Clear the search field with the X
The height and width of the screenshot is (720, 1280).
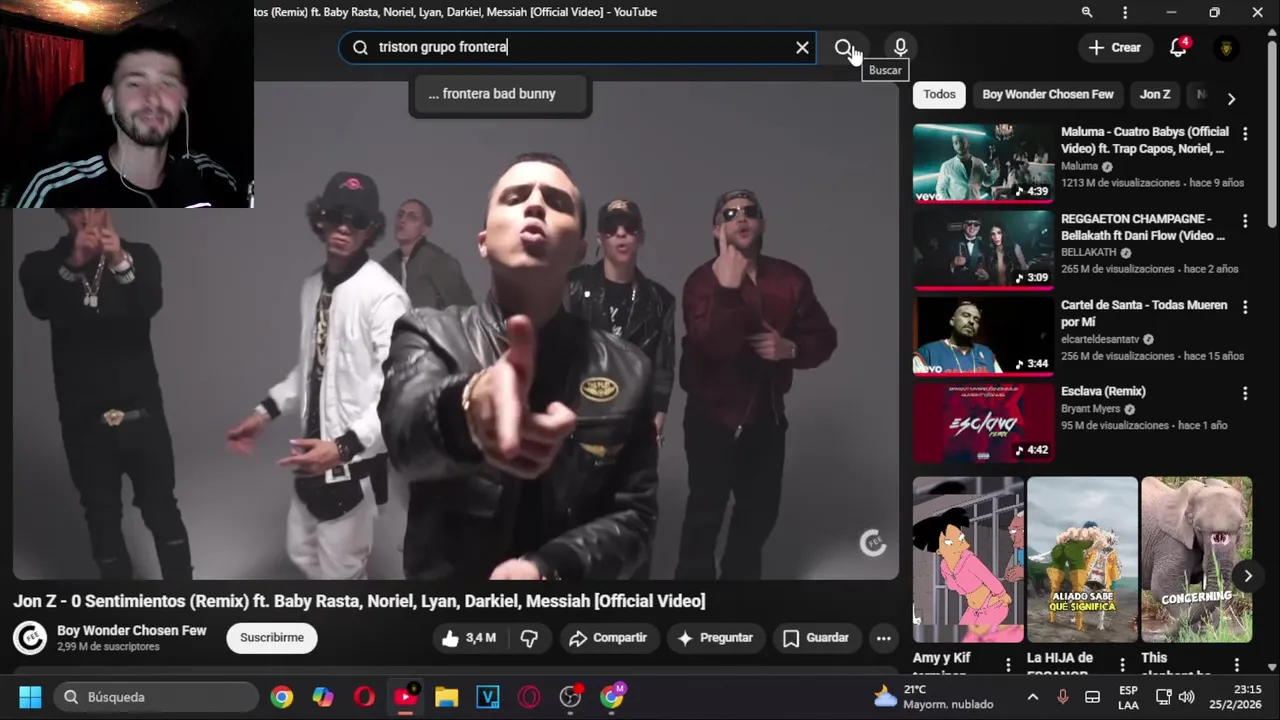[x=802, y=47]
